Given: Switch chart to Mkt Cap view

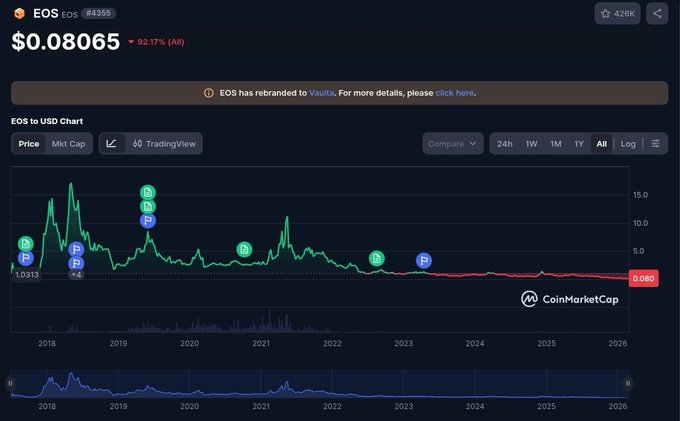Looking at the screenshot, I should 69,144.
